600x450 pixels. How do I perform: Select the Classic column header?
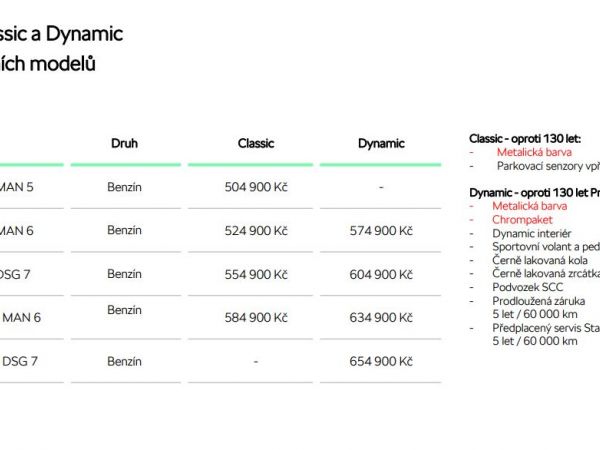[x=256, y=143]
